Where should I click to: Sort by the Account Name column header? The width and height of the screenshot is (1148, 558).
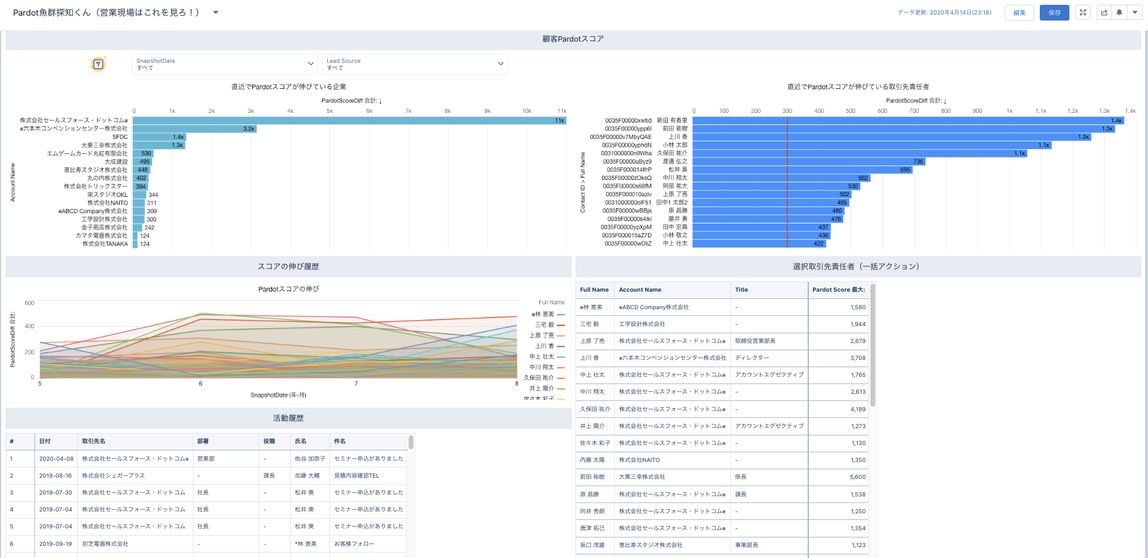click(x=672, y=289)
